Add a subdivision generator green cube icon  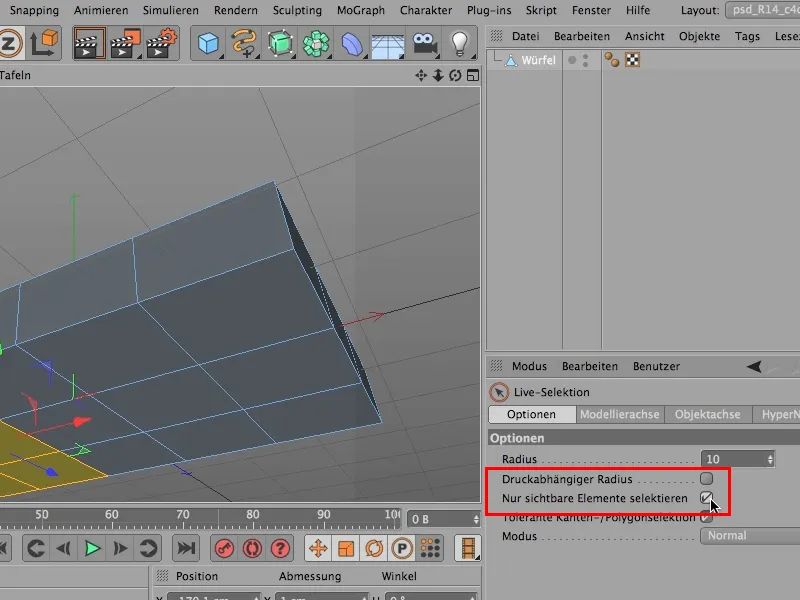(x=280, y=43)
